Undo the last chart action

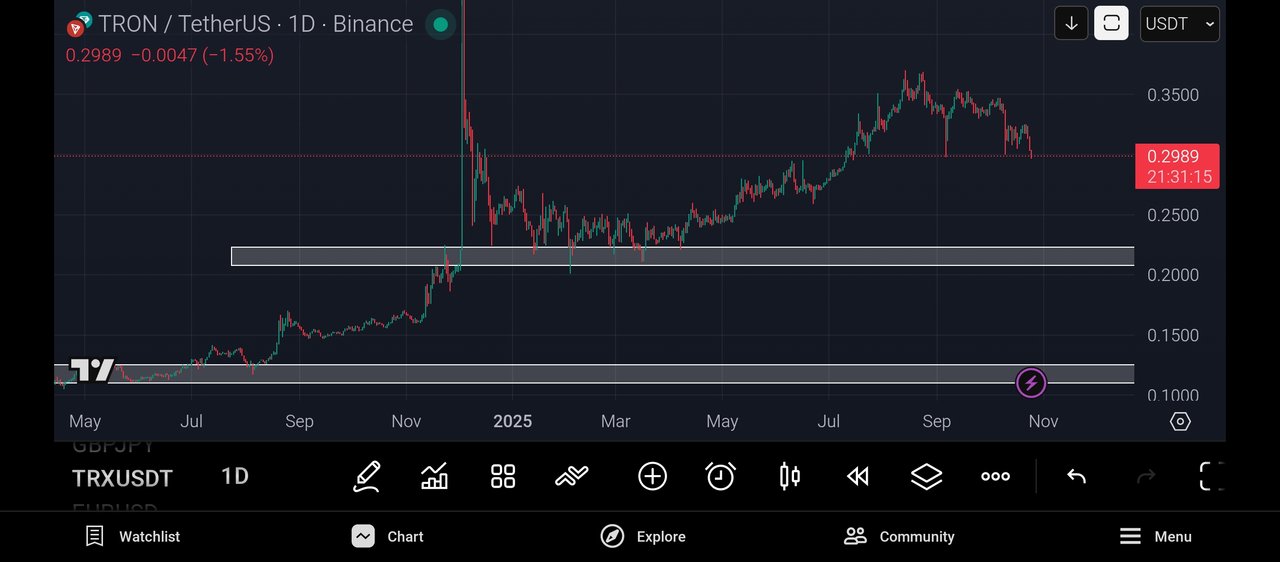(1076, 477)
